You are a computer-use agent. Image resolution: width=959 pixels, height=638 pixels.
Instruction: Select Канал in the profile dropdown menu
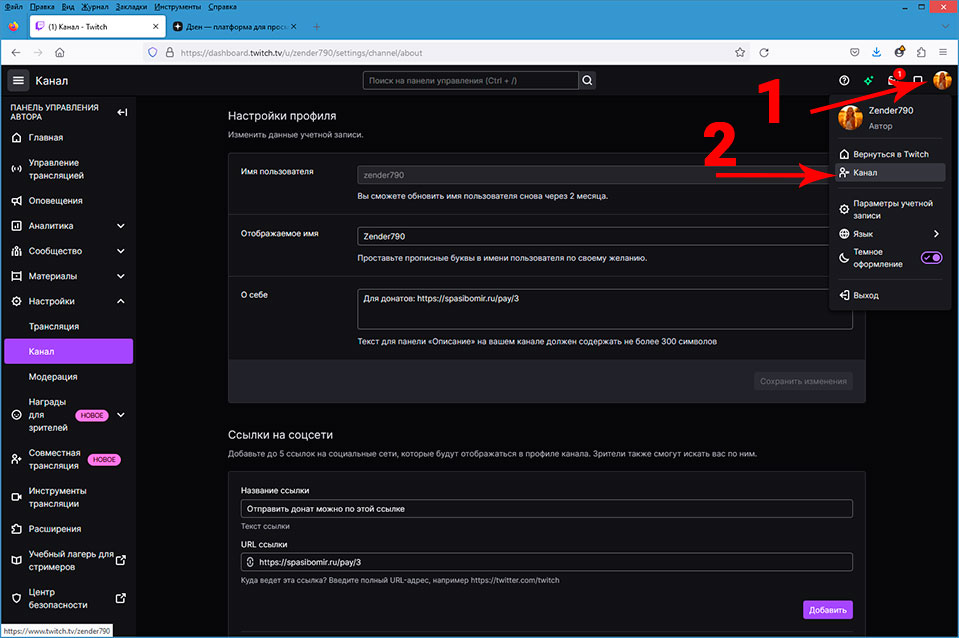point(890,172)
